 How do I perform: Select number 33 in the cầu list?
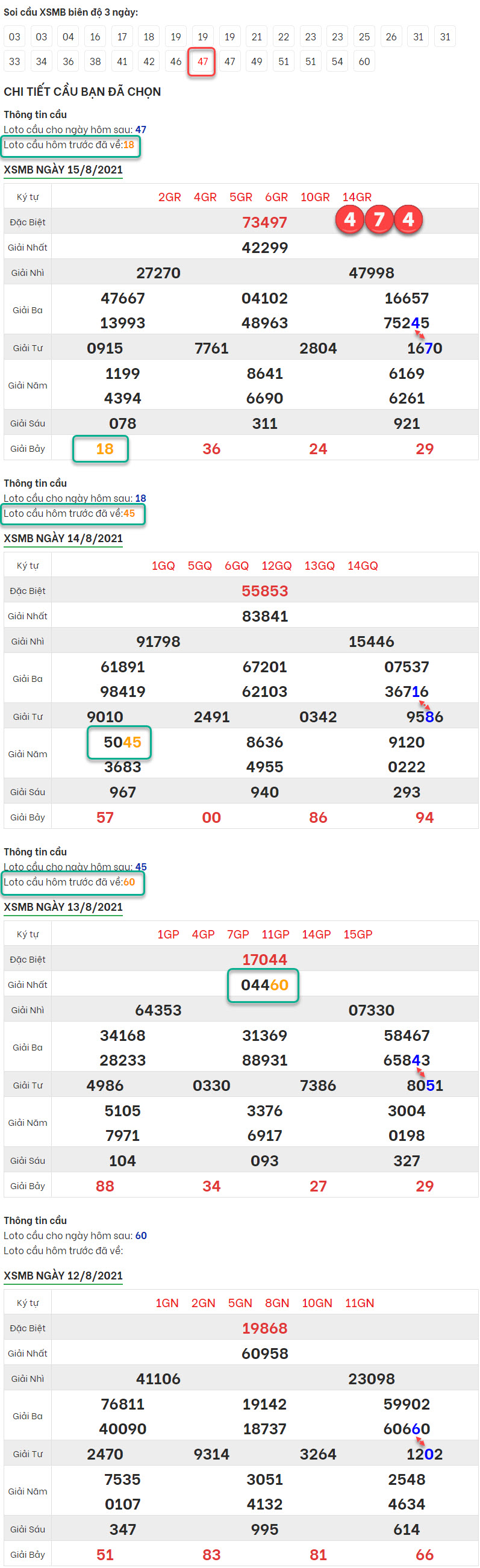(x=14, y=61)
